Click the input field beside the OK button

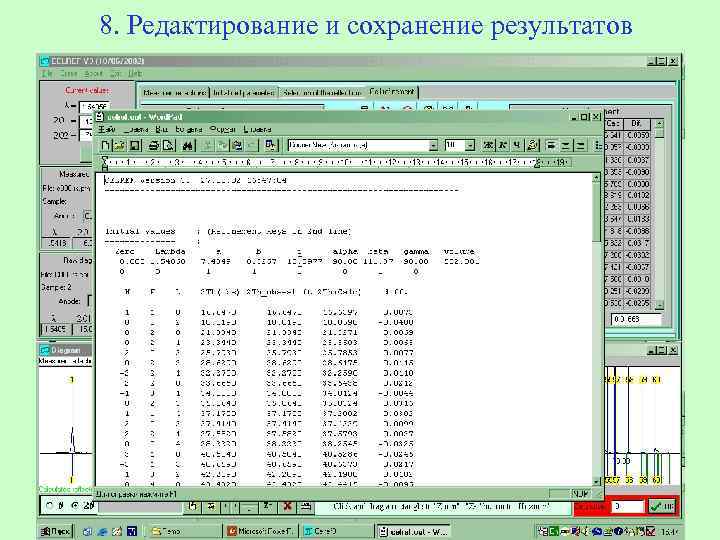pos(628,506)
